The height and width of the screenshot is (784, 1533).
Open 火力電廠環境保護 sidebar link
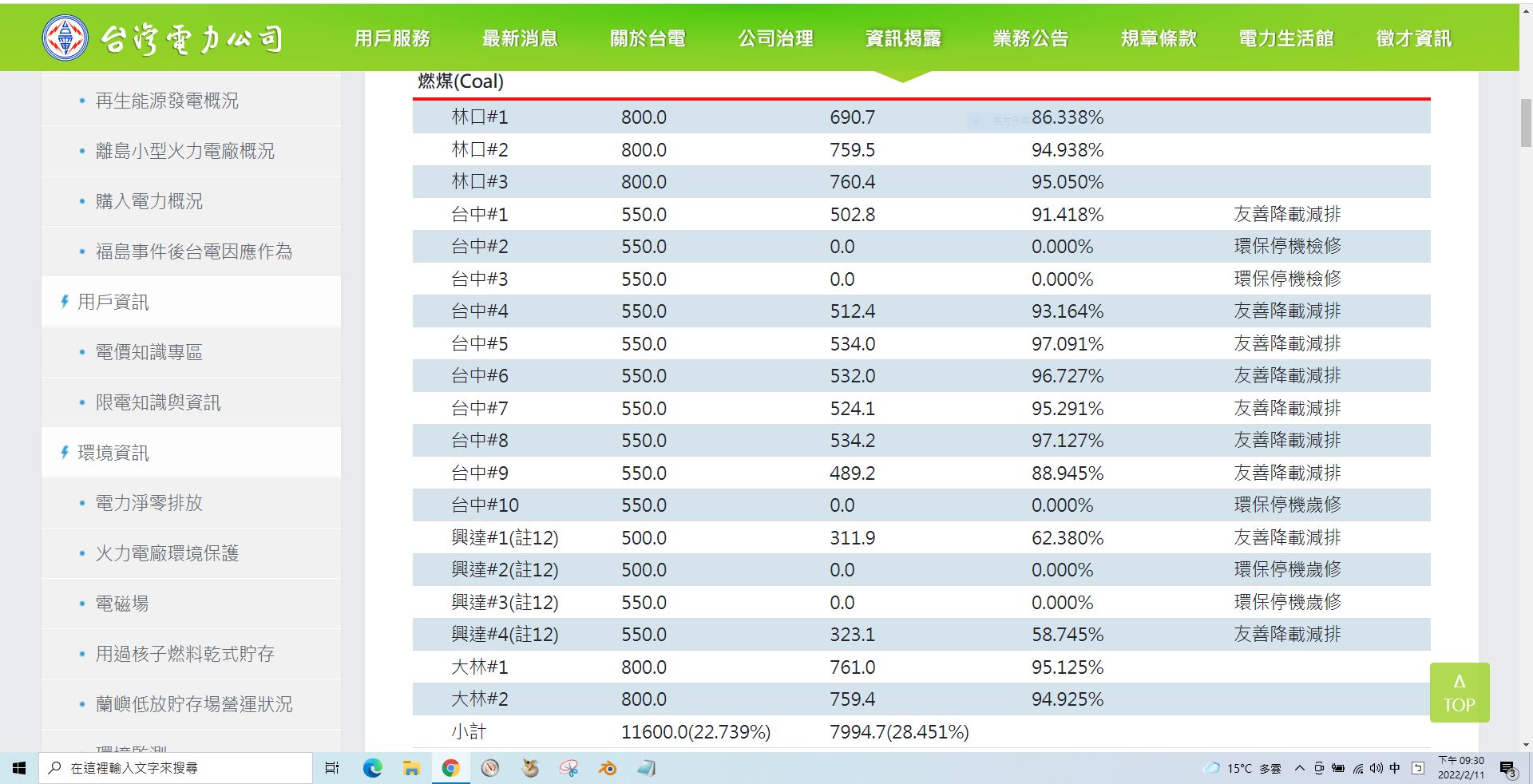(x=167, y=553)
